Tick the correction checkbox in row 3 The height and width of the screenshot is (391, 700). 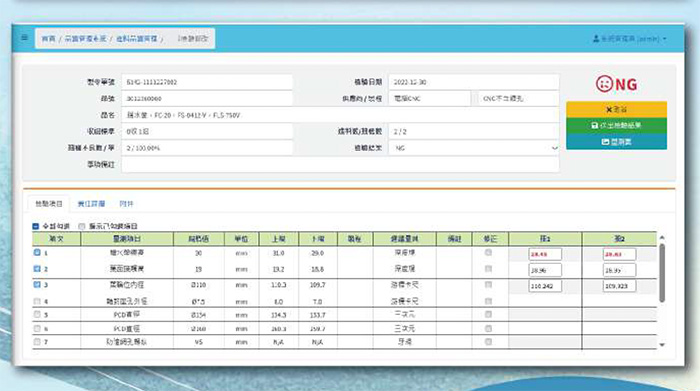tap(488, 285)
